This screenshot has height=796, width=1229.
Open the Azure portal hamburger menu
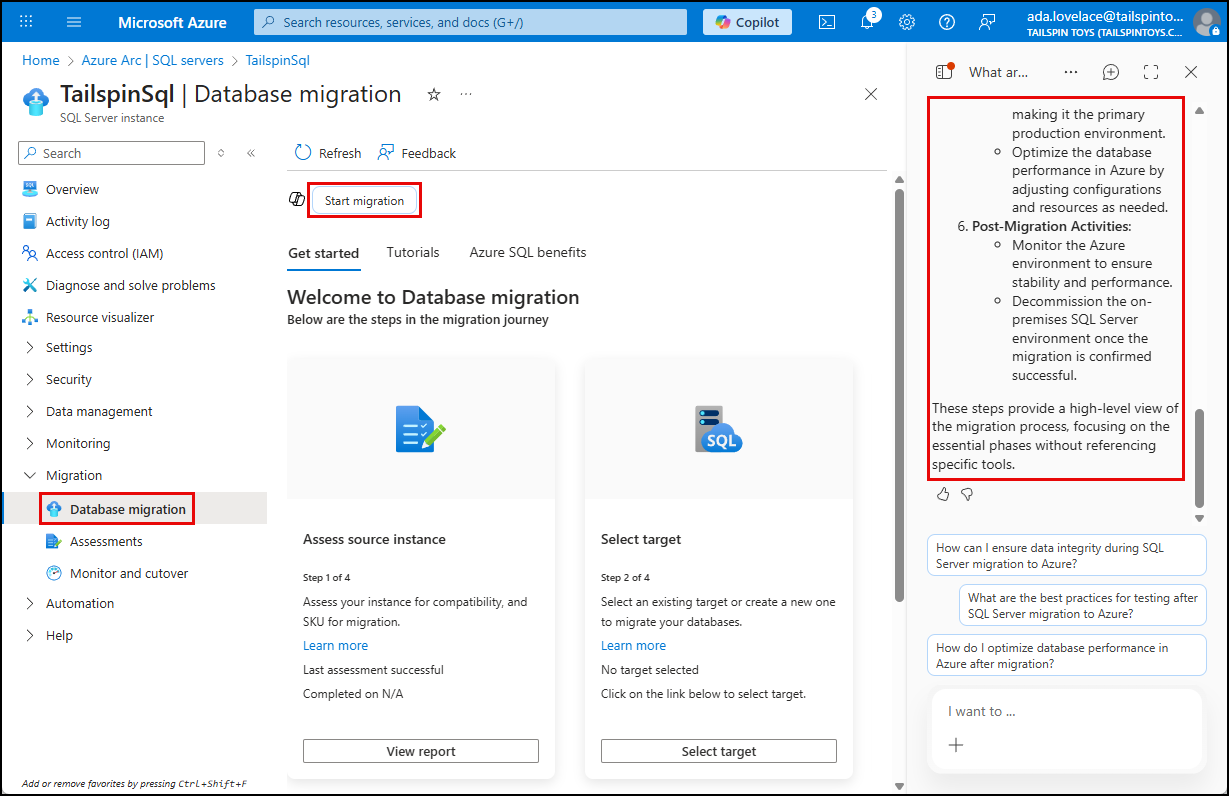coord(73,21)
